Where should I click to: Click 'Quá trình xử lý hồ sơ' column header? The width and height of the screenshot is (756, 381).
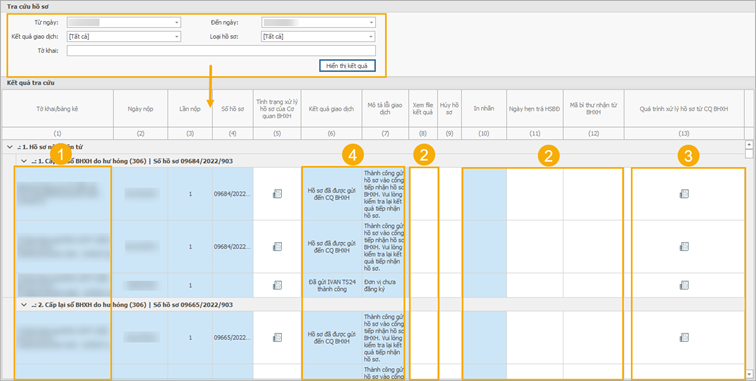(684, 109)
